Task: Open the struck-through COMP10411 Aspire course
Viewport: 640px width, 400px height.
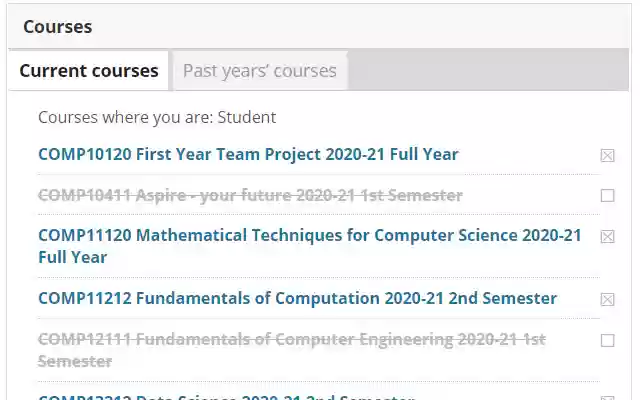Action: pos(250,195)
